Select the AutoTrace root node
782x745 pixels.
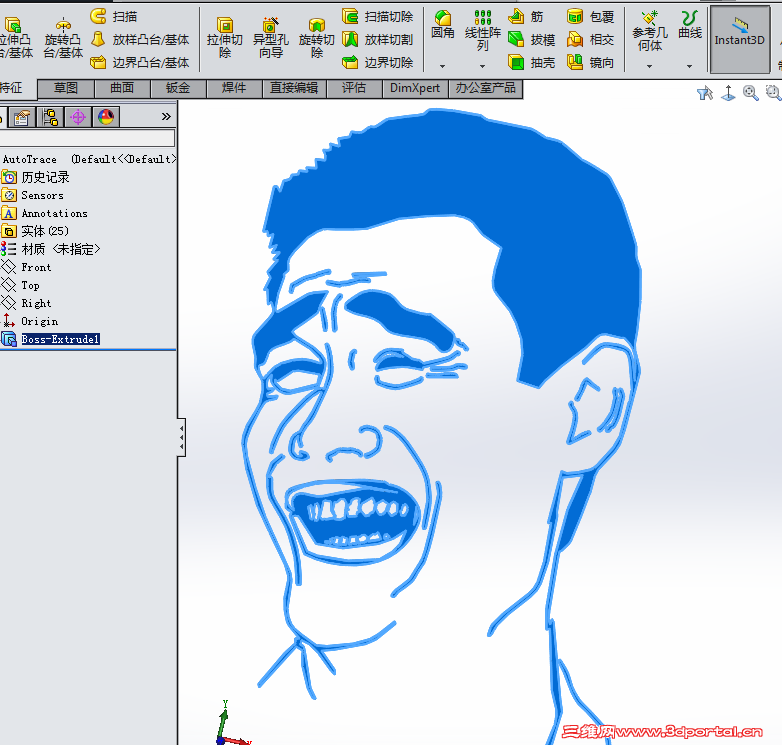[88, 159]
